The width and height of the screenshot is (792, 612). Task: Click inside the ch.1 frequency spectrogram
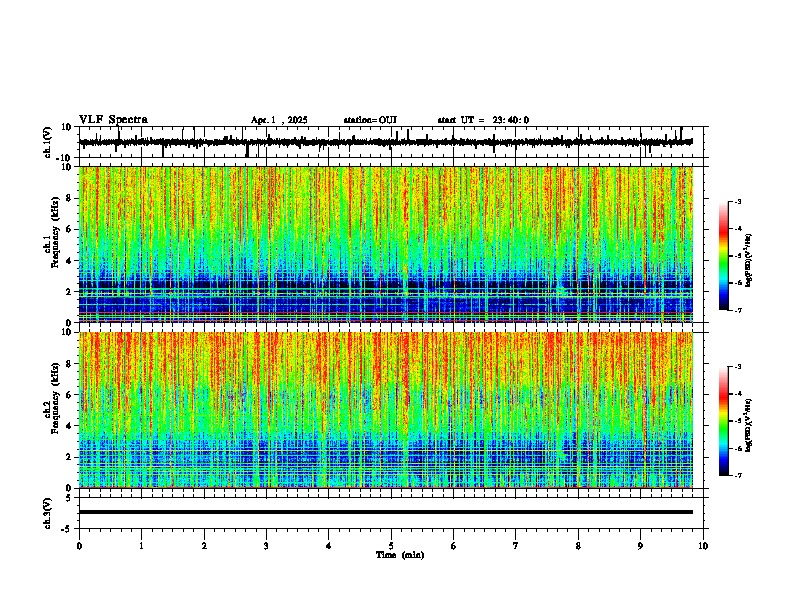pyautogui.click(x=386, y=244)
